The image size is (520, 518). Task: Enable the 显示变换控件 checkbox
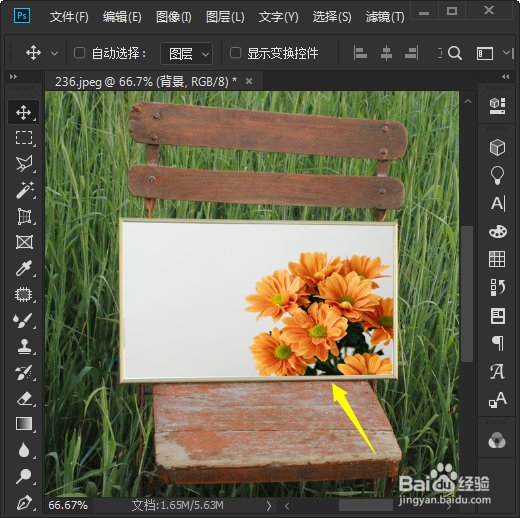[x=236, y=53]
